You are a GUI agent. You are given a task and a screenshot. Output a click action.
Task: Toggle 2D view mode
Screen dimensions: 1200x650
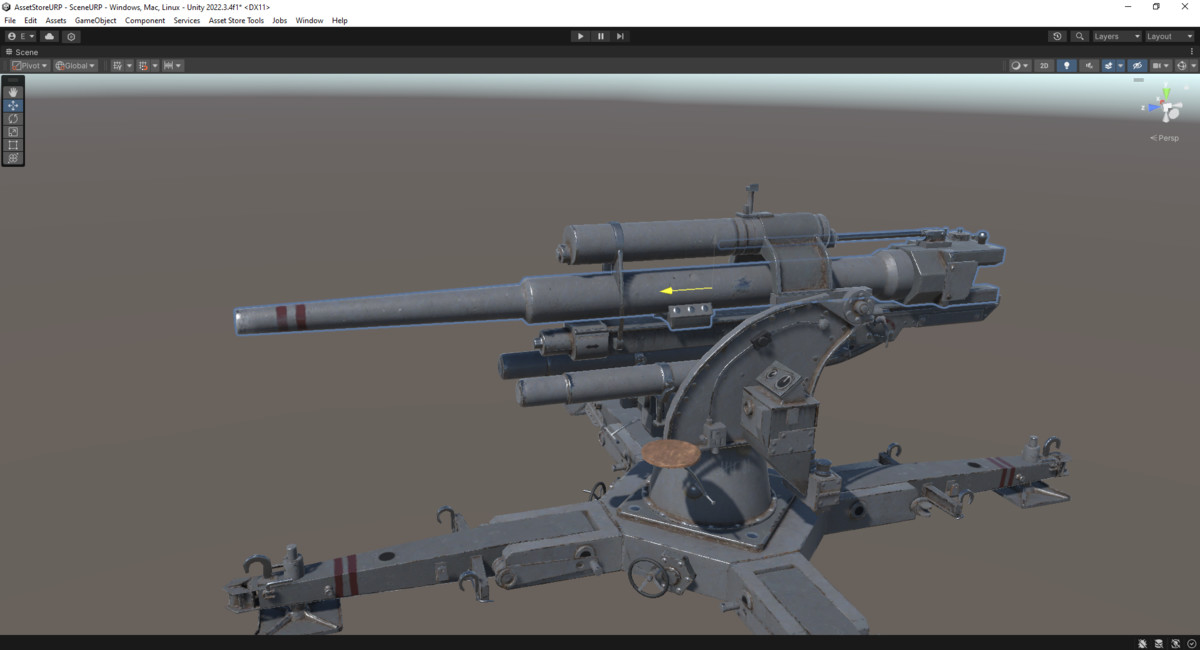point(1044,65)
